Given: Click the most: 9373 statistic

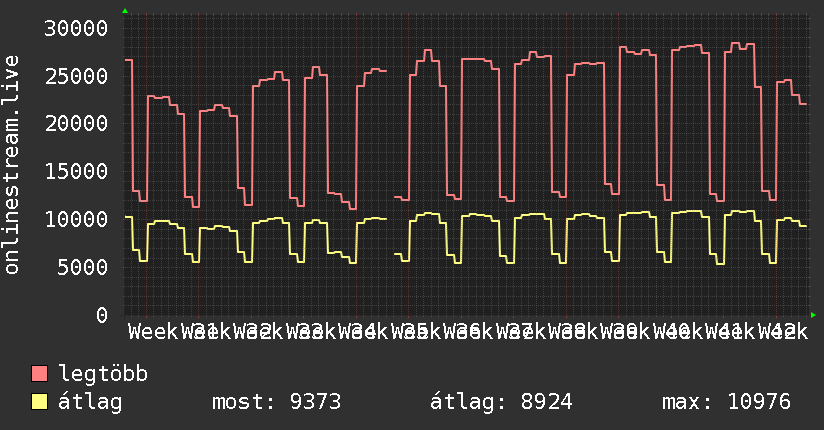Looking at the screenshot, I should tap(276, 402).
